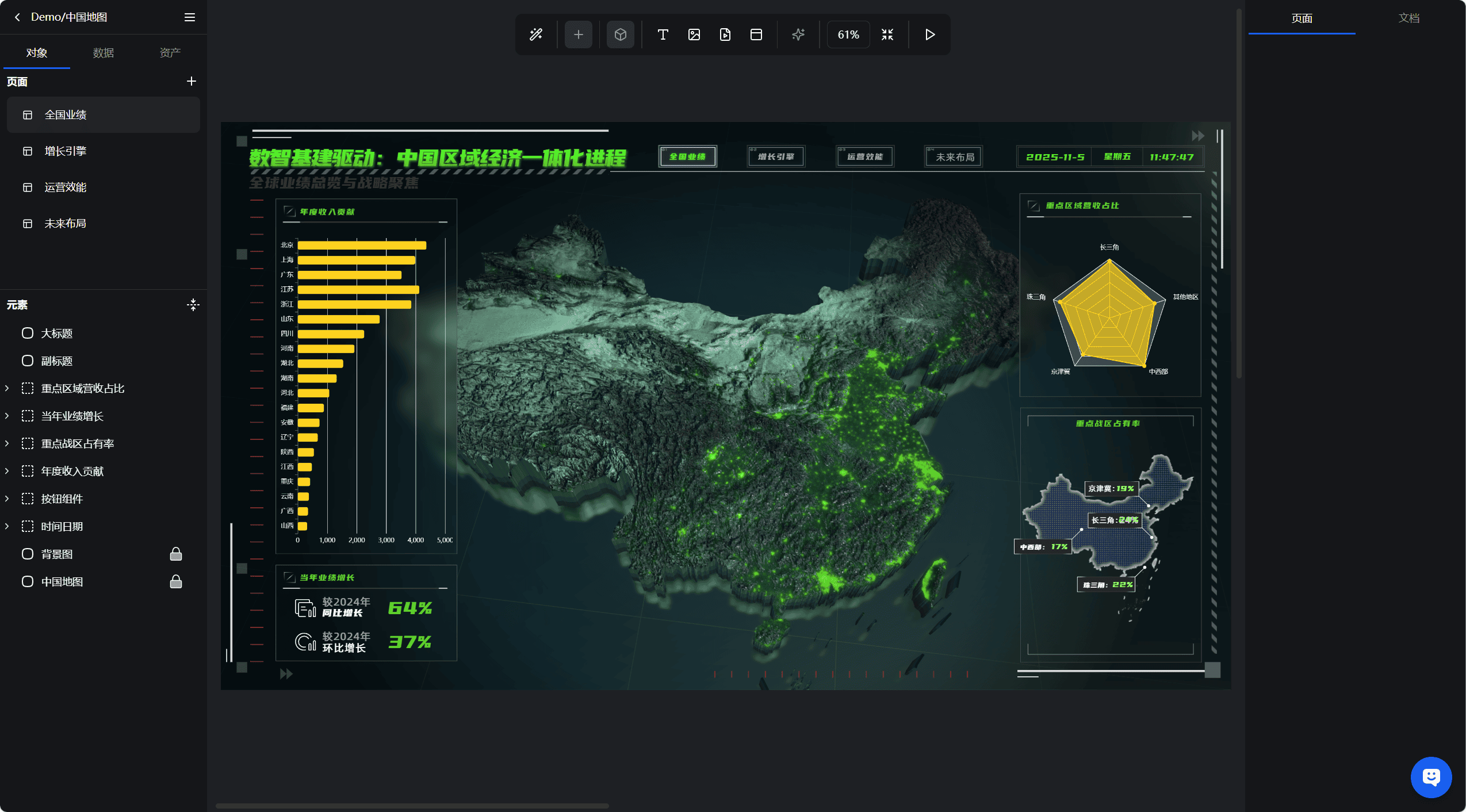
Task: Click the insert image icon
Action: point(694,35)
